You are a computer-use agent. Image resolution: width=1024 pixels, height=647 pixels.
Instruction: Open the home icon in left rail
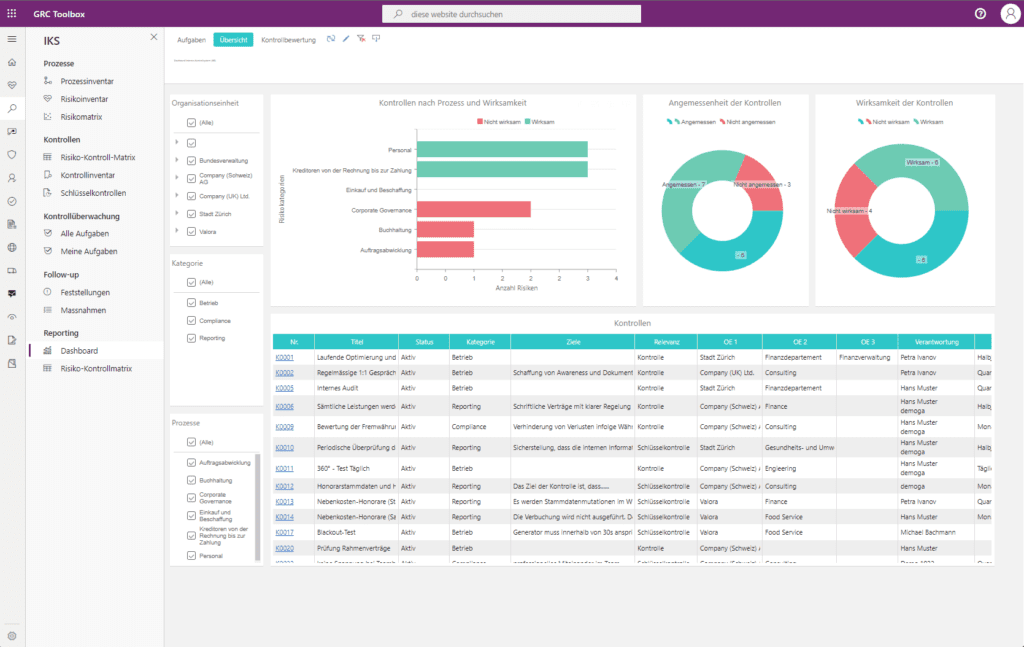click(x=12, y=63)
